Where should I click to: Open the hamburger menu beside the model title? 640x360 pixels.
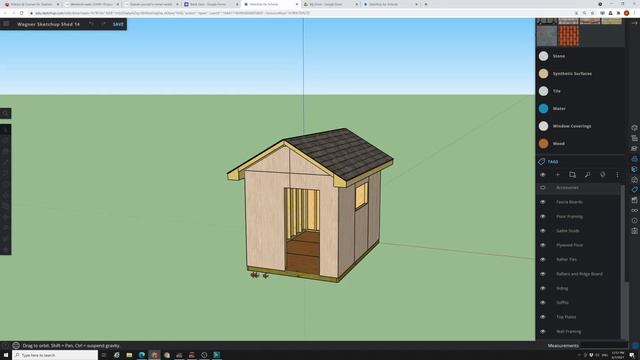6,24
